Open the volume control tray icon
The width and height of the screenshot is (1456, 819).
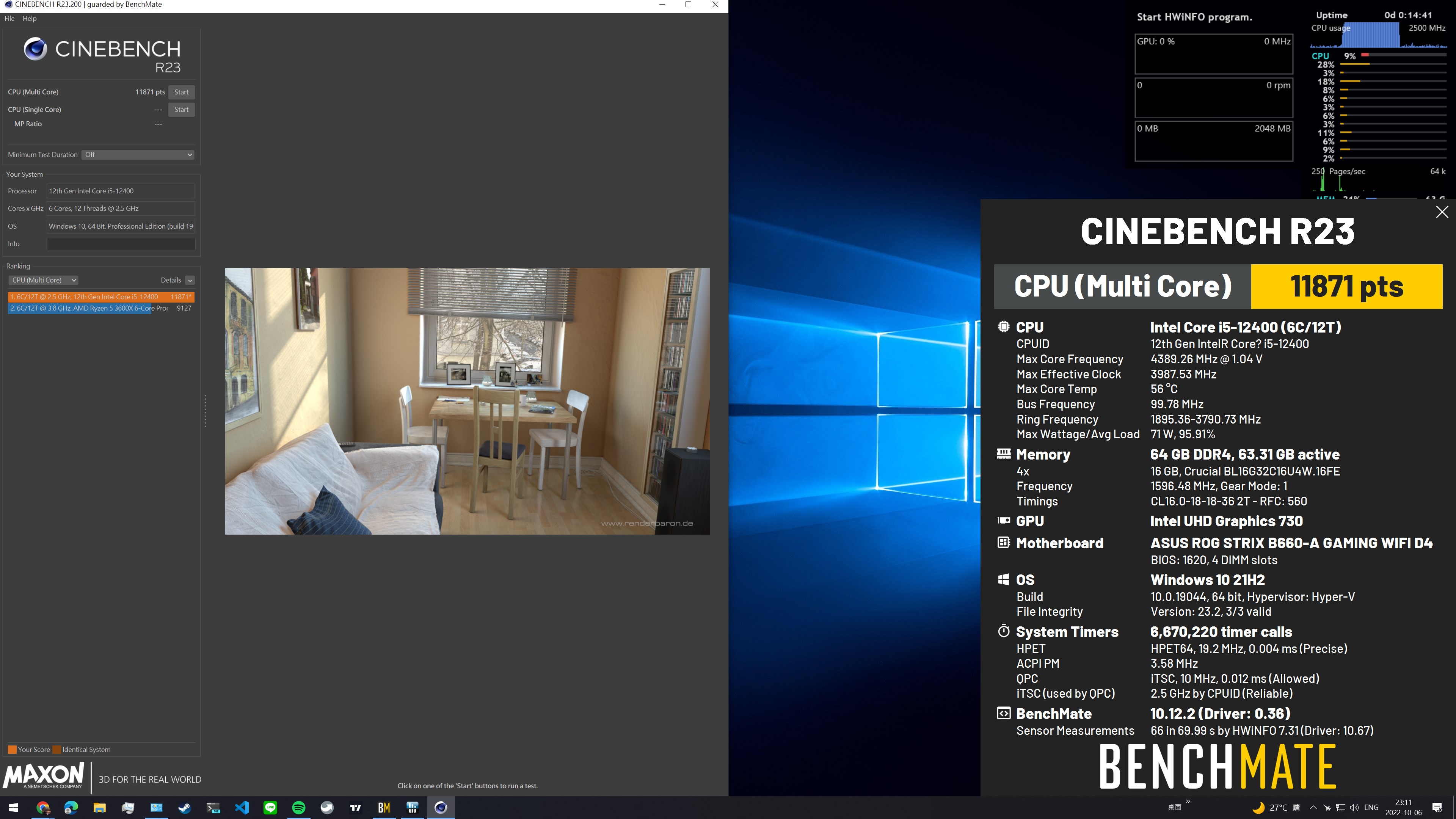point(1354,808)
